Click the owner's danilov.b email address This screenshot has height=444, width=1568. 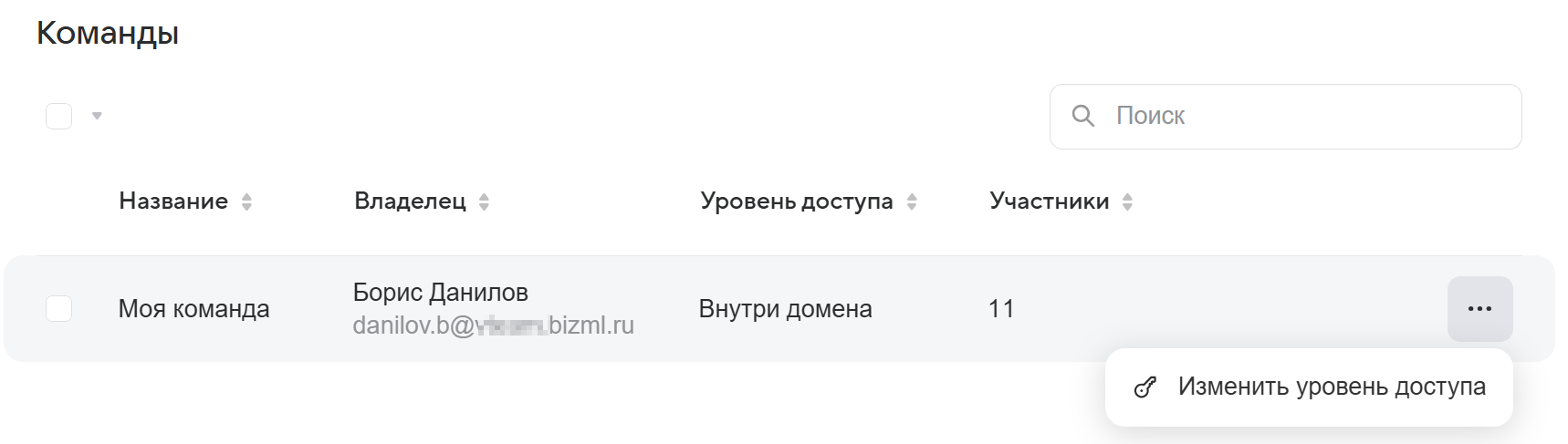point(493,325)
